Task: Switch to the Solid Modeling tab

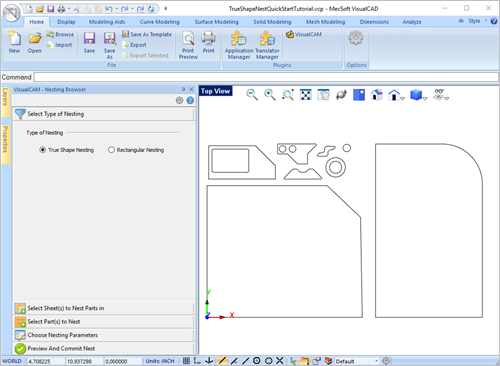Action: [272, 22]
